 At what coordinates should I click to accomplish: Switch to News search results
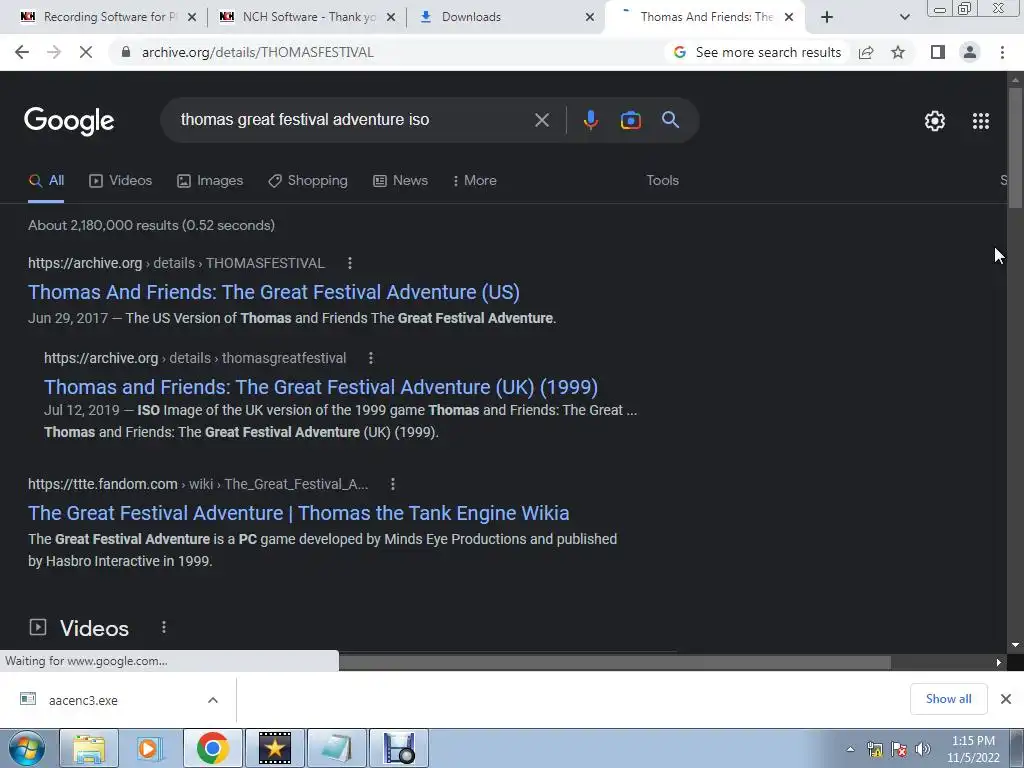pyautogui.click(x=400, y=180)
